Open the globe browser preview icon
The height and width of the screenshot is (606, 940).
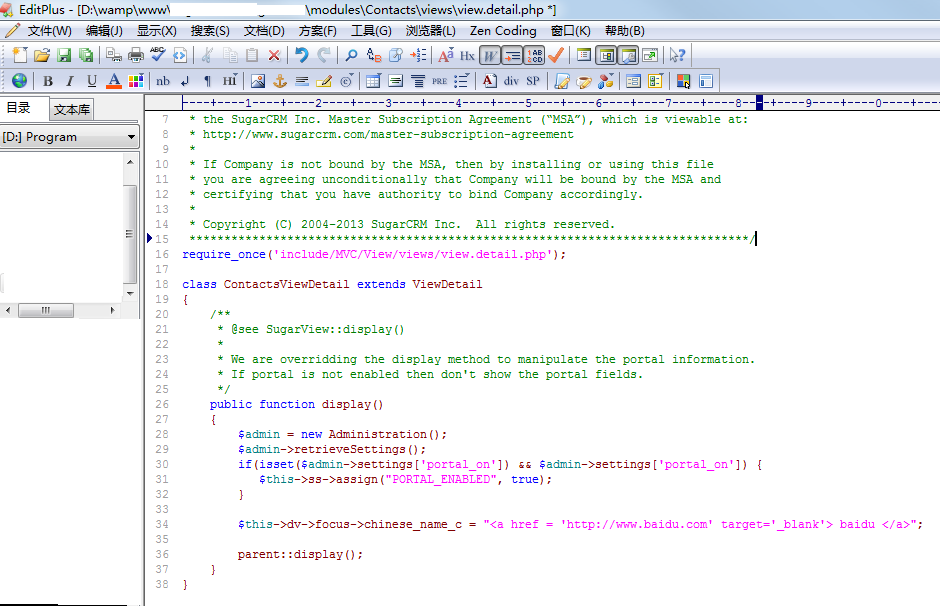[19, 81]
